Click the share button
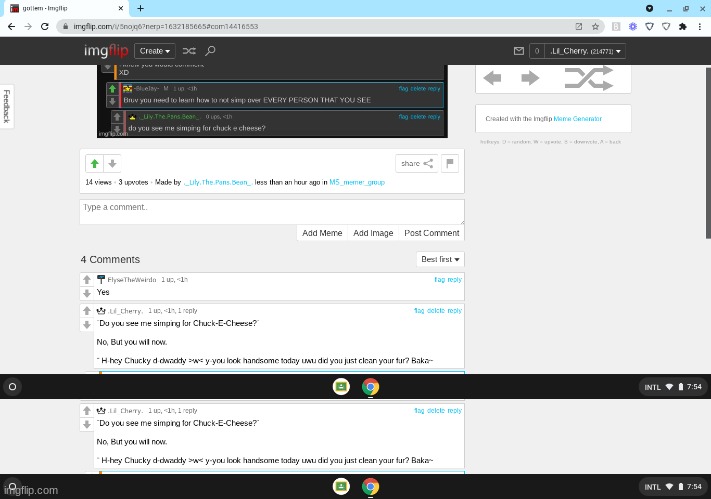 417,164
